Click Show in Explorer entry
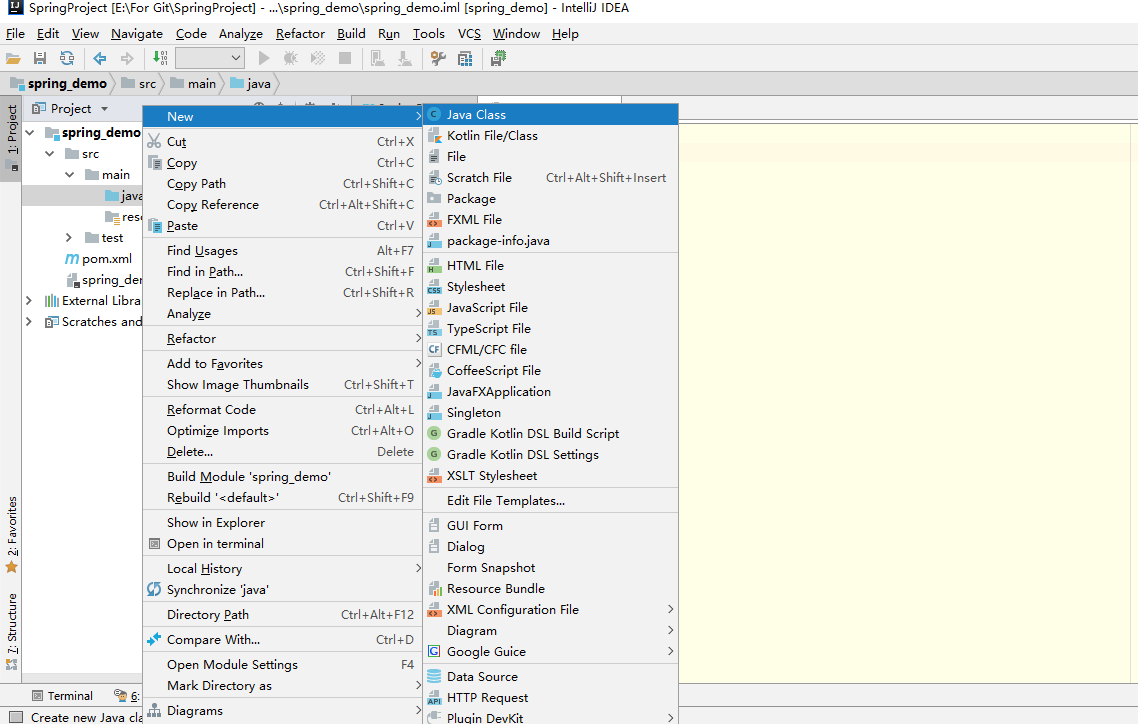 tap(282, 523)
